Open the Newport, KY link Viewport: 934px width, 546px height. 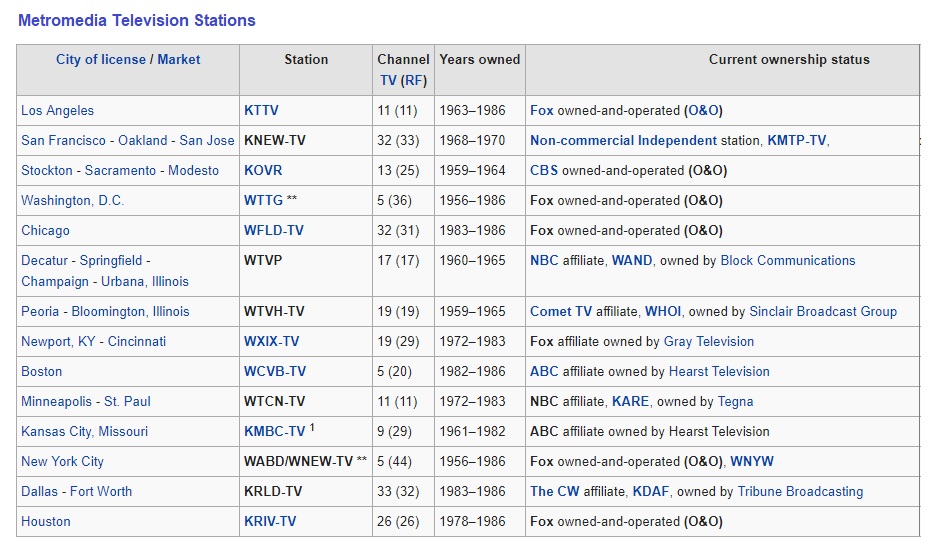click(x=58, y=342)
